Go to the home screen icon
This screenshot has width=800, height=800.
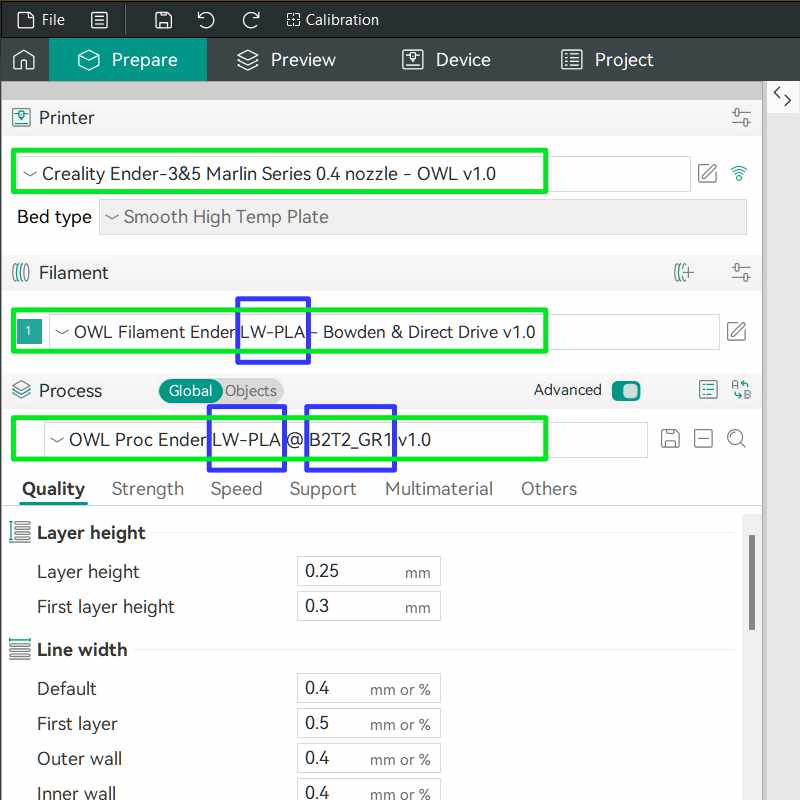[24, 60]
